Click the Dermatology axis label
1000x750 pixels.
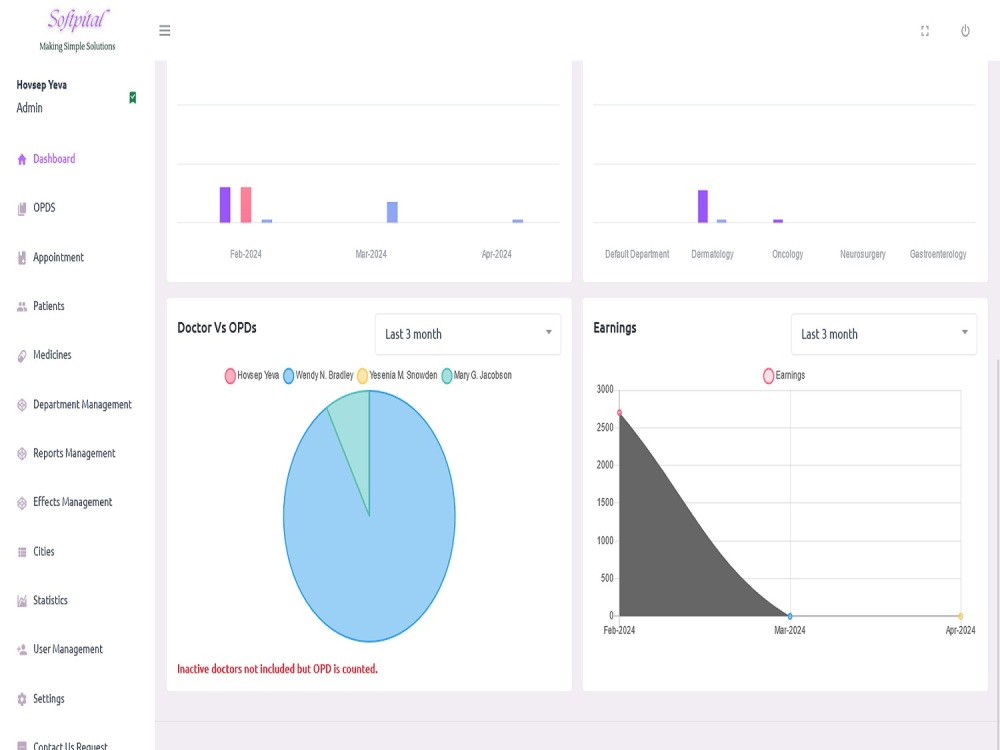tap(712, 254)
